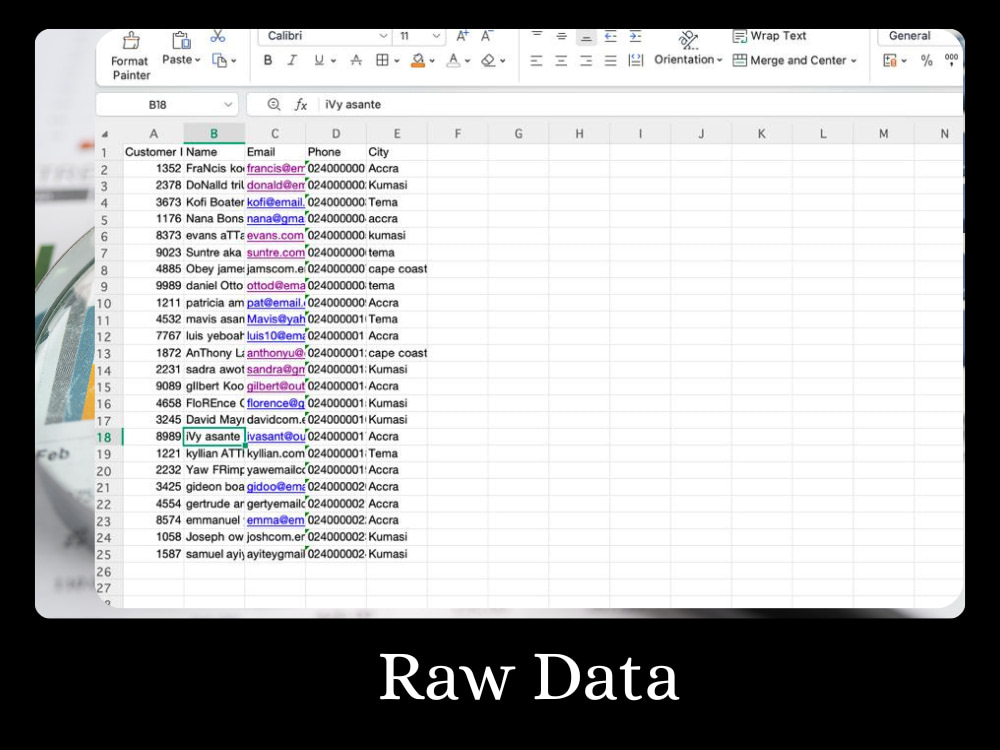Open francis@ email link in row 2
This screenshot has height=750, width=1000.
coord(276,168)
